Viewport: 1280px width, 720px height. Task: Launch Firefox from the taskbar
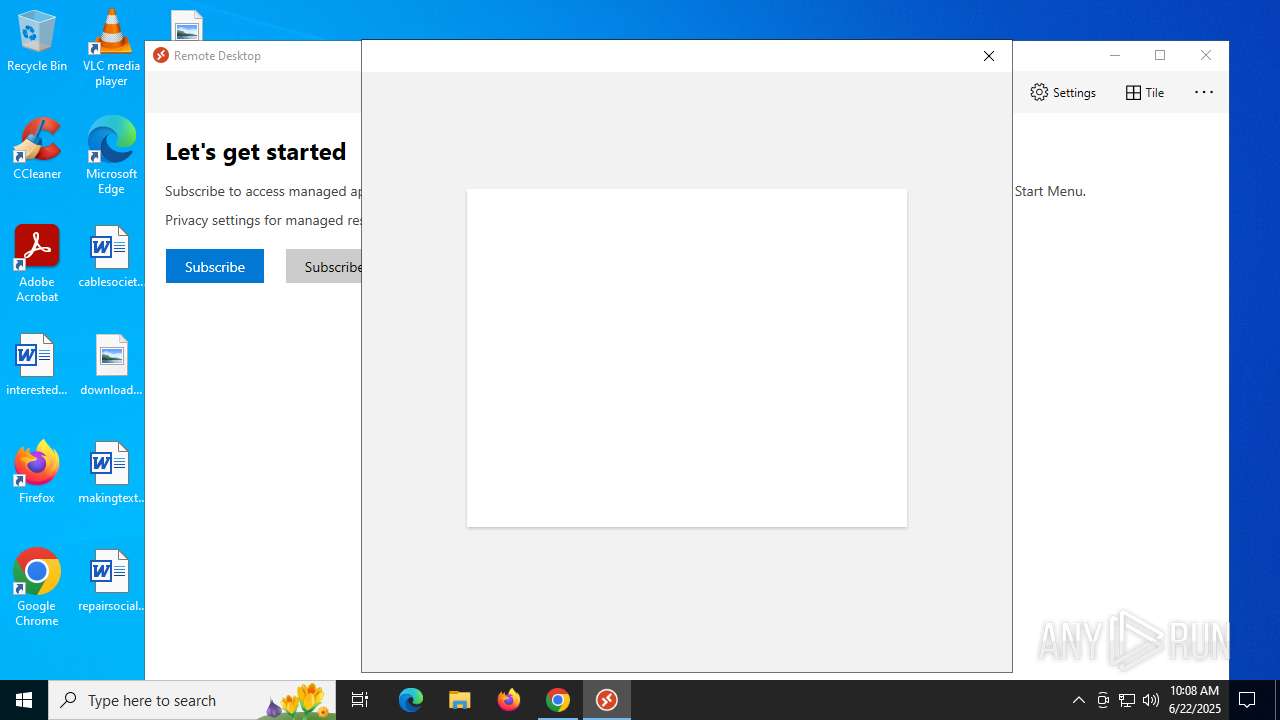click(509, 700)
